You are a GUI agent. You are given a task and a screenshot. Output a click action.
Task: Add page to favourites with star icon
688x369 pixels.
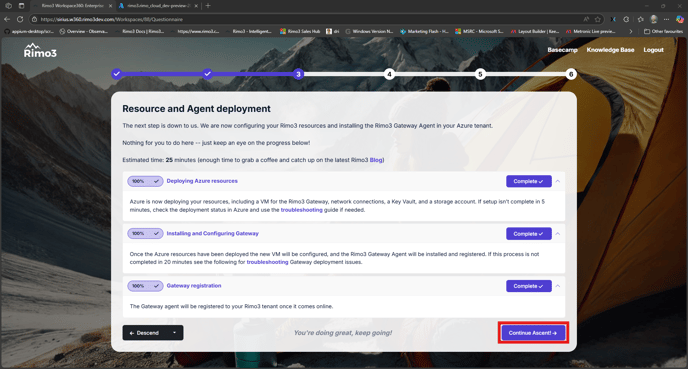click(x=598, y=19)
